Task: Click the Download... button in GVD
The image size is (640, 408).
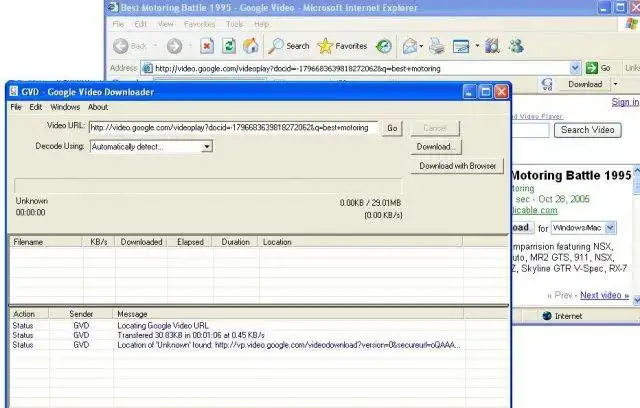Action: [x=436, y=146]
